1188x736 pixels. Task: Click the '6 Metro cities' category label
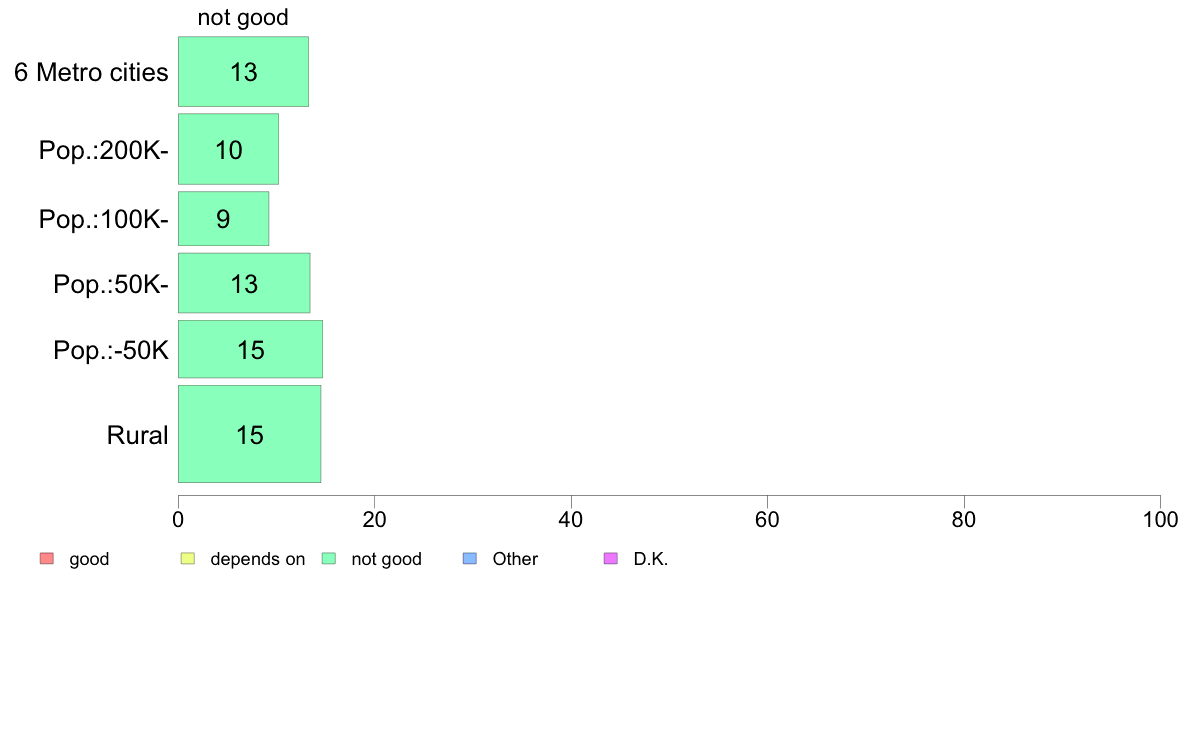(91, 72)
